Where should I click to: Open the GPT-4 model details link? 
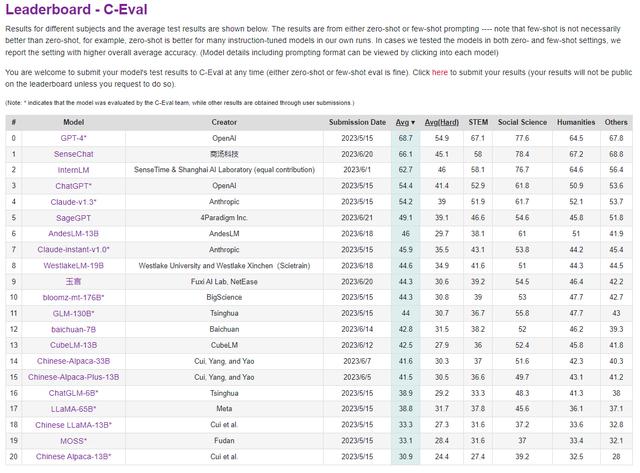point(73,138)
